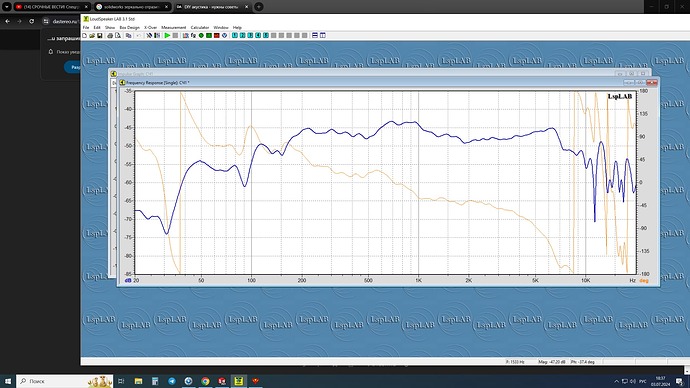
Task: Click the print preview toolbar icon
Action: click(x=118, y=35)
